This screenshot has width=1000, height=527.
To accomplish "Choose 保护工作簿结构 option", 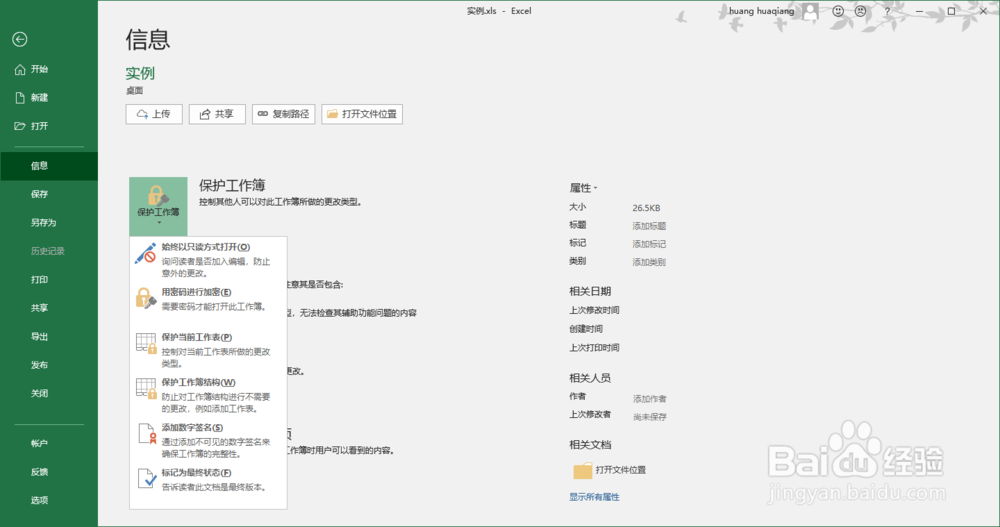I will (208, 395).
